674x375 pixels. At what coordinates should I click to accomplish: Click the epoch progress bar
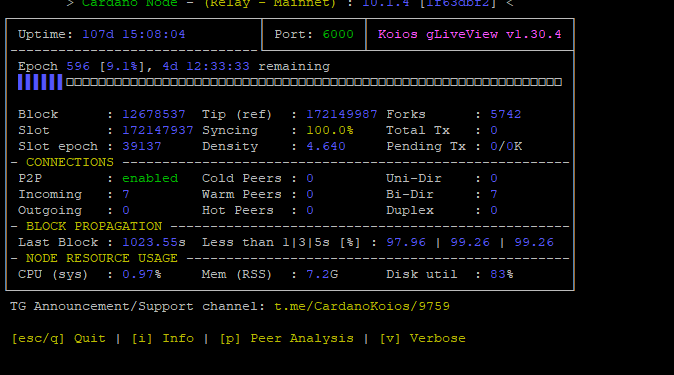tap(290, 82)
